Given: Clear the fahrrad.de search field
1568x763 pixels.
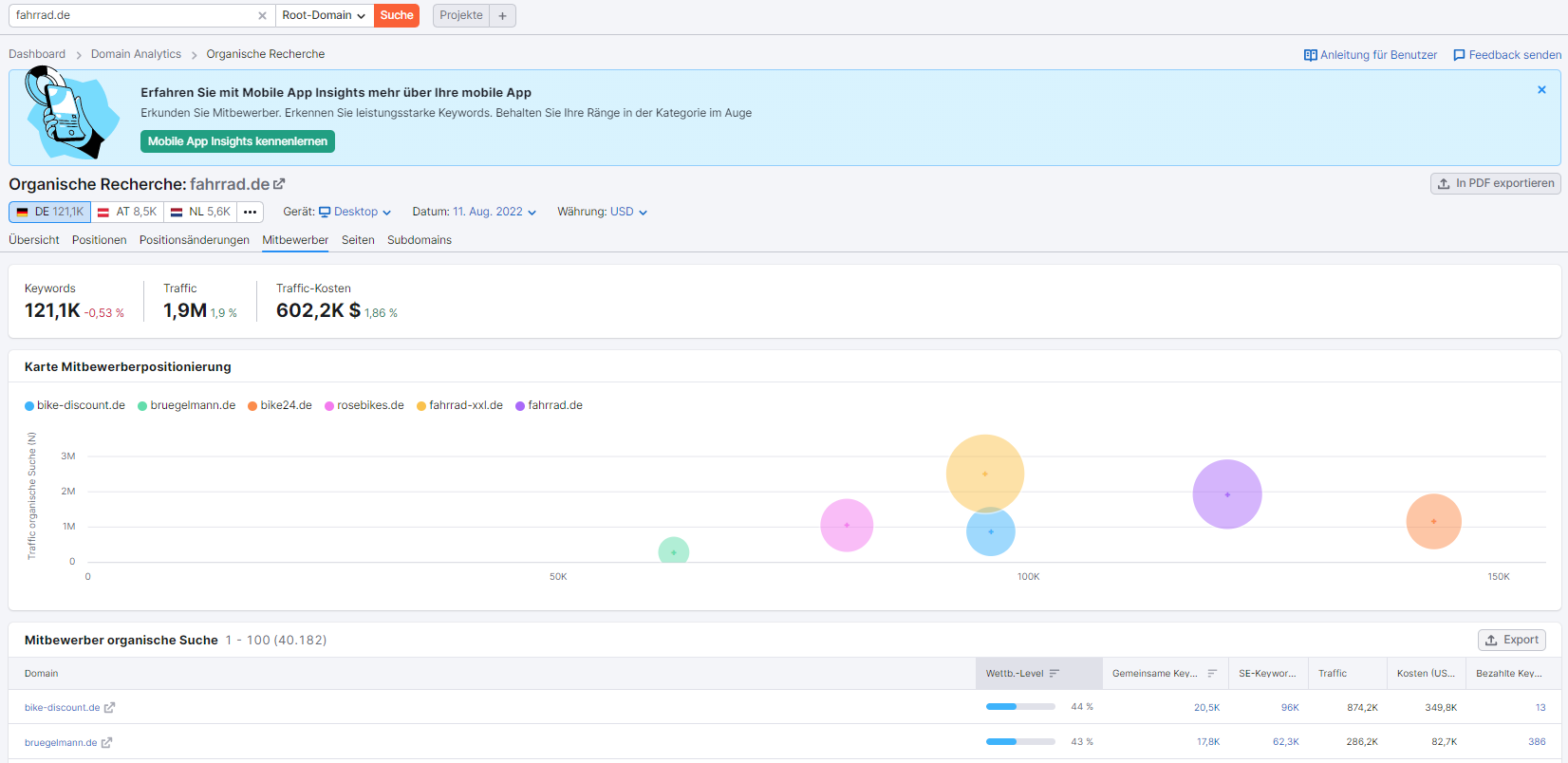Looking at the screenshot, I should tap(263, 15).
